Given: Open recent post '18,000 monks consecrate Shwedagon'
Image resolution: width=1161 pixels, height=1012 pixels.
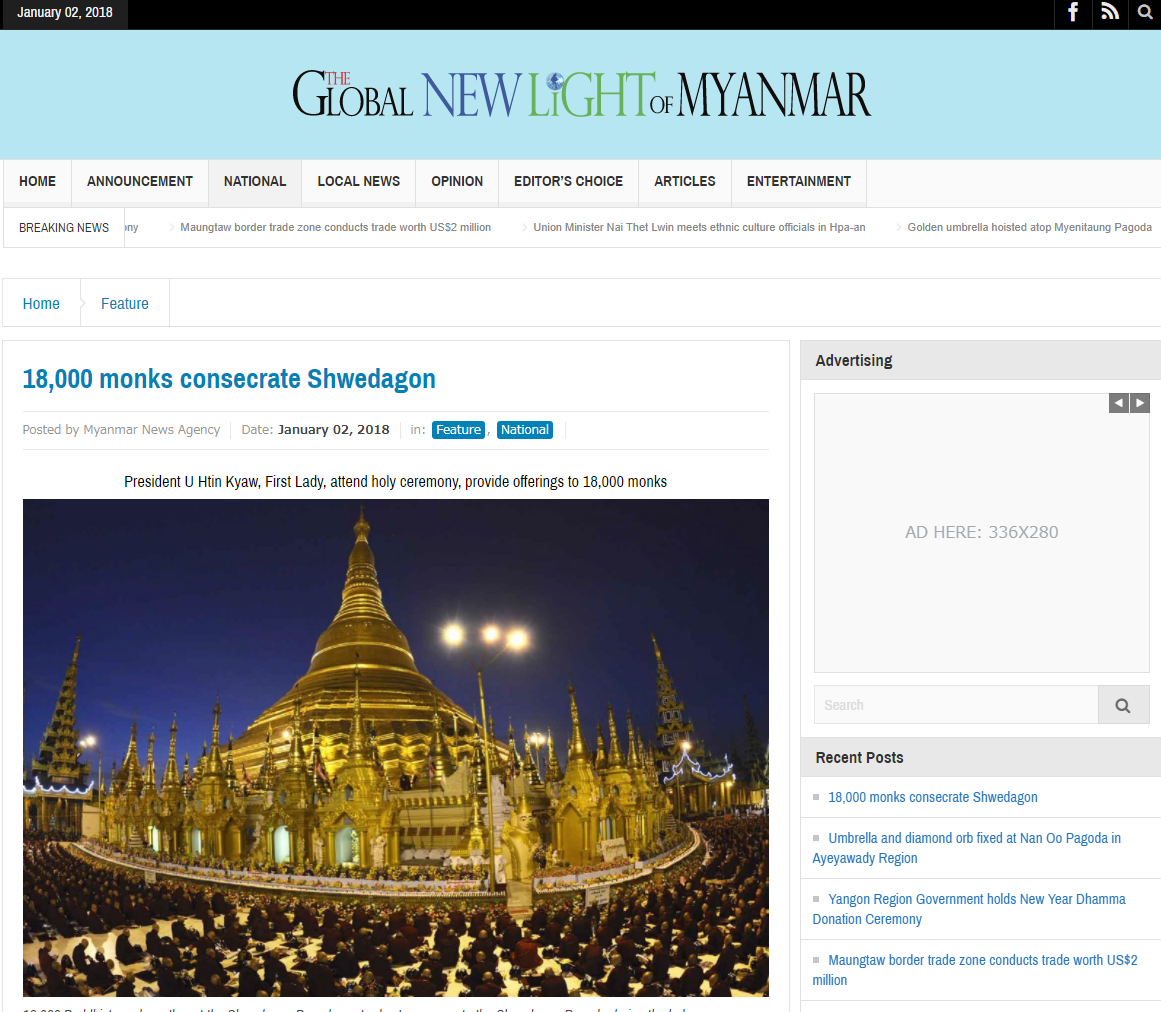Looking at the screenshot, I should [933, 797].
